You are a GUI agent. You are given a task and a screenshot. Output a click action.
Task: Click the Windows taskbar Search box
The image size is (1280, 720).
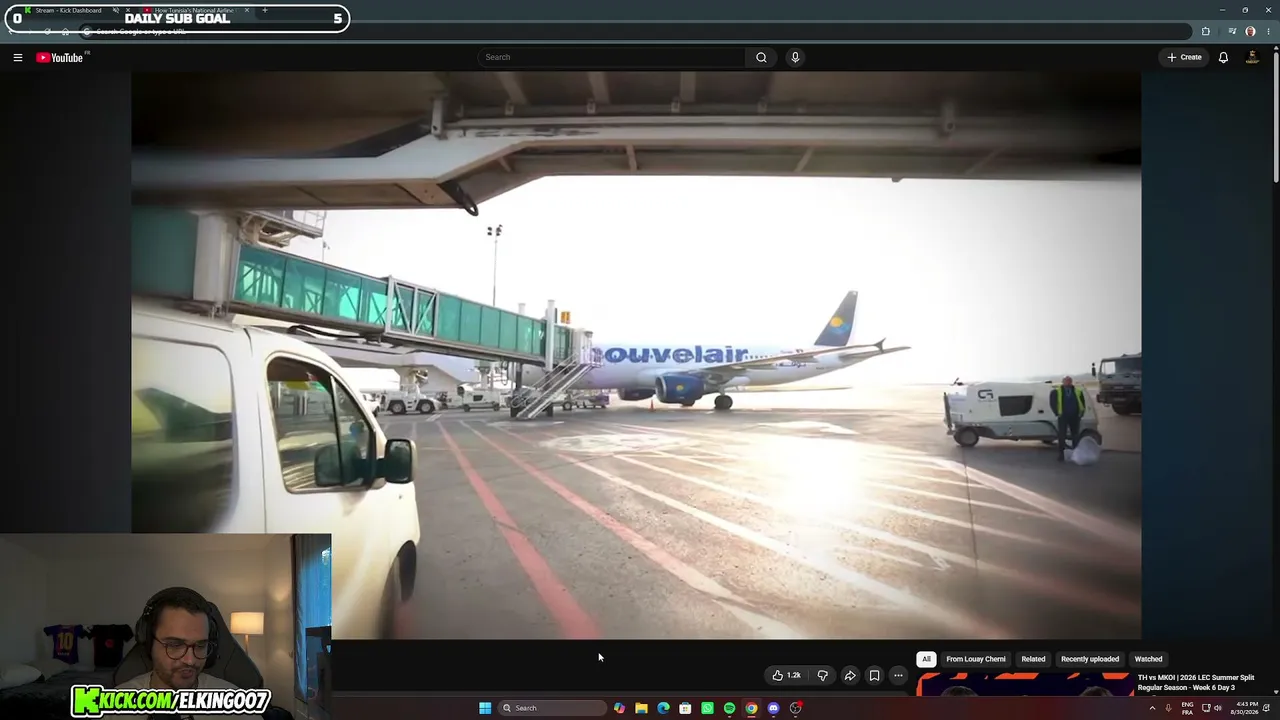[x=553, y=708]
